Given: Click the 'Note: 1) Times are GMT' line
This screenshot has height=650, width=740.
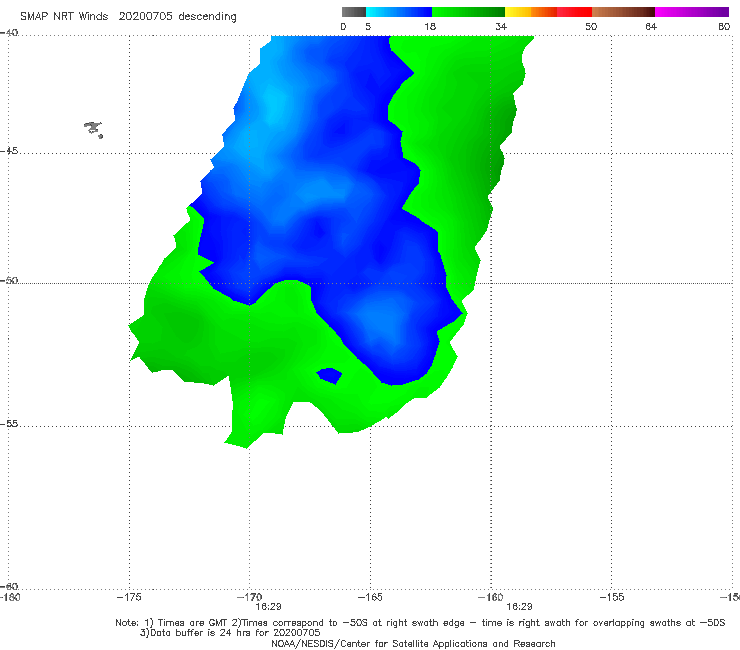Looking at the screenshot, I should 420,623.
